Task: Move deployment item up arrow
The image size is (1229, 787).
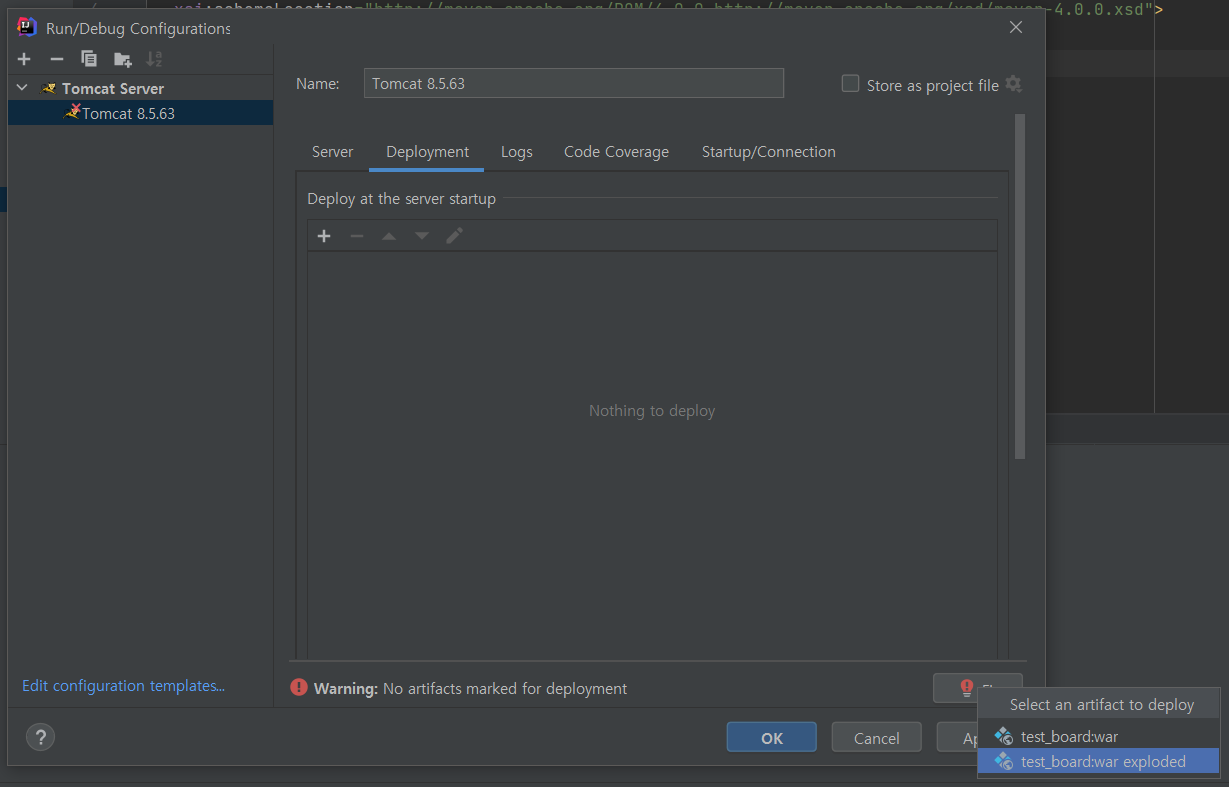Action: (389, 236)
